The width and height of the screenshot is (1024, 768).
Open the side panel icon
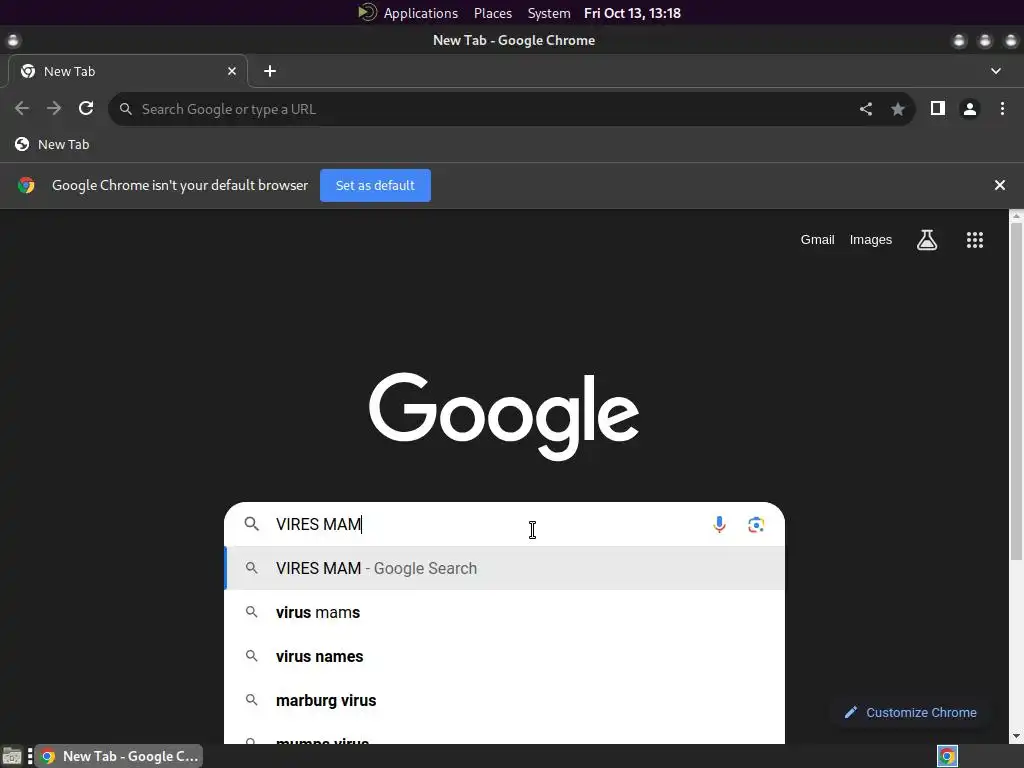938,108
